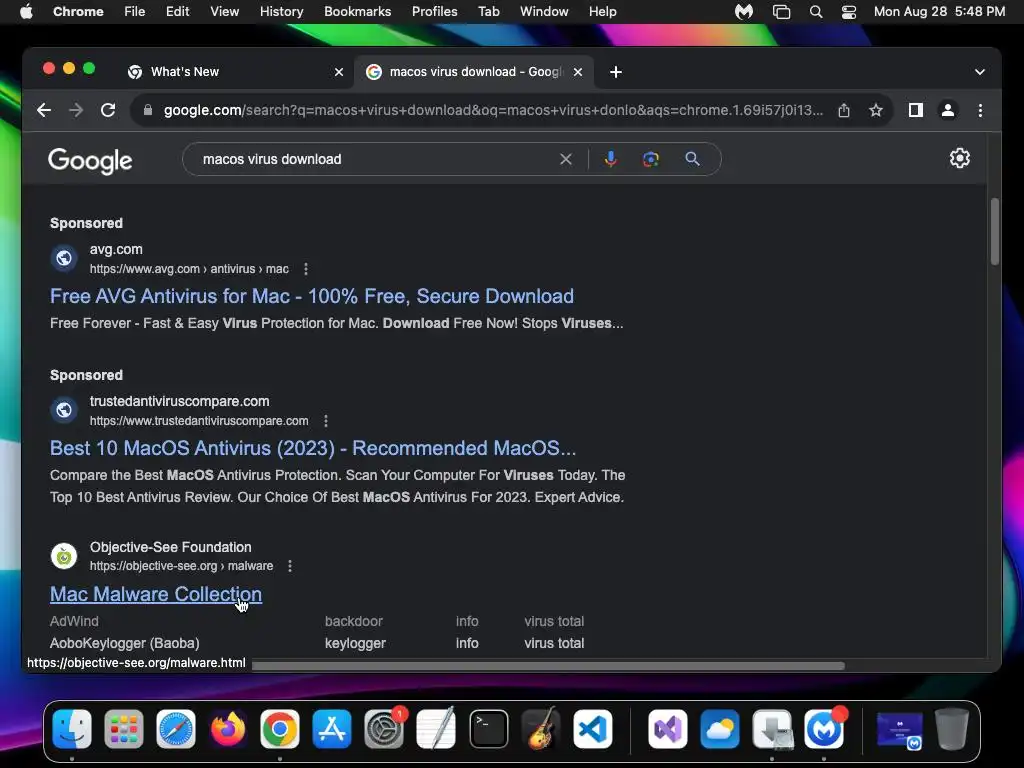View site information lock icon

pyautogui.click(x=148, y=110)
